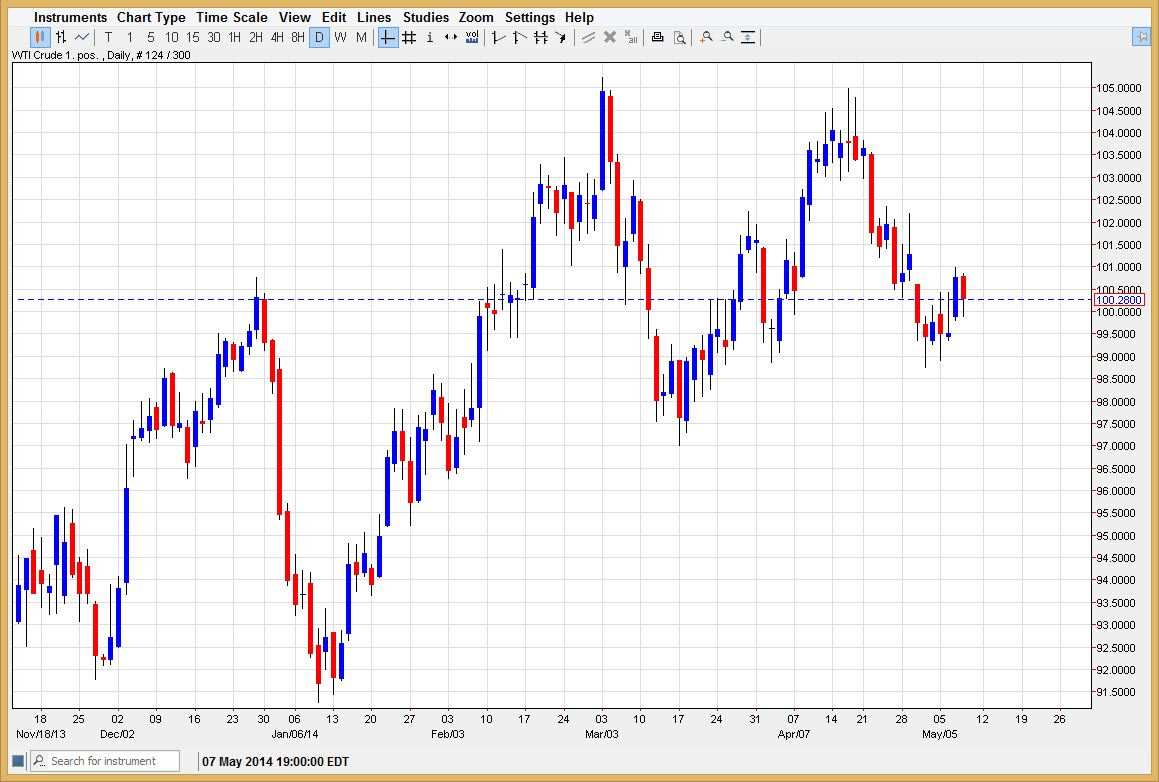Viewport: 1159px width, 782px height.
Task: Click the volume indicator icon
Action: 471,37
